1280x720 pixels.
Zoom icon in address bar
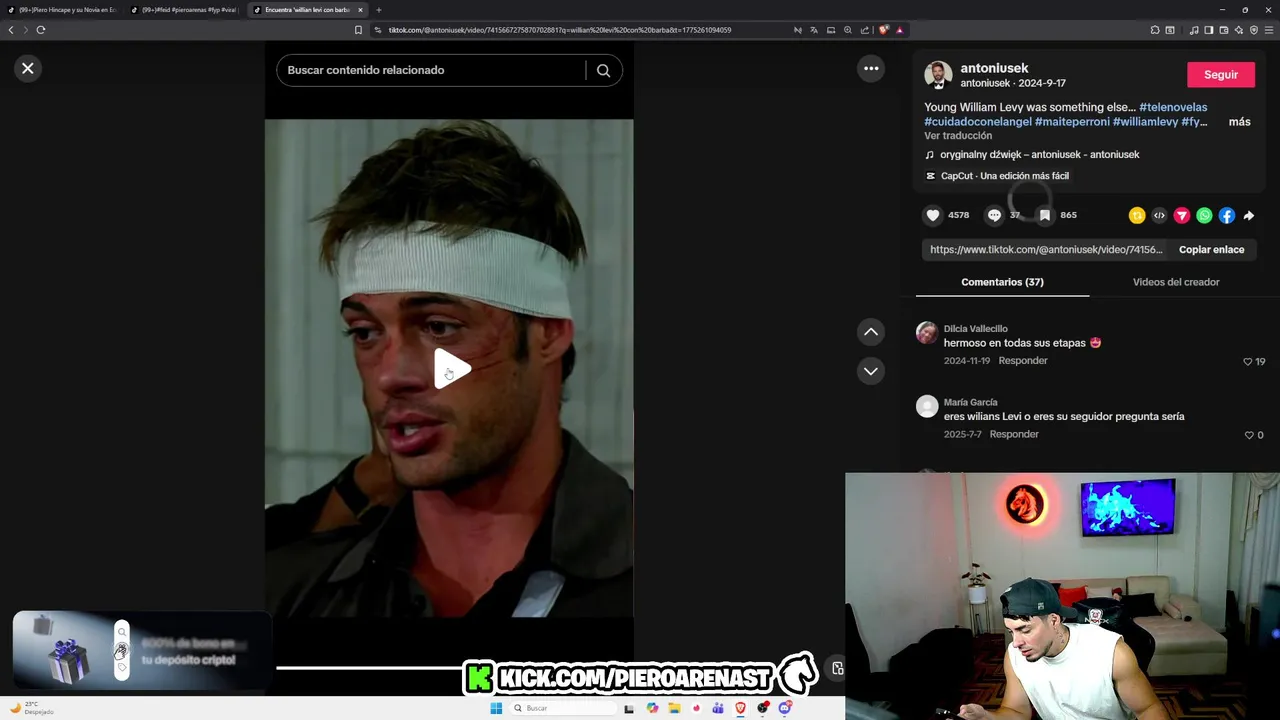[x=848, y=30]
